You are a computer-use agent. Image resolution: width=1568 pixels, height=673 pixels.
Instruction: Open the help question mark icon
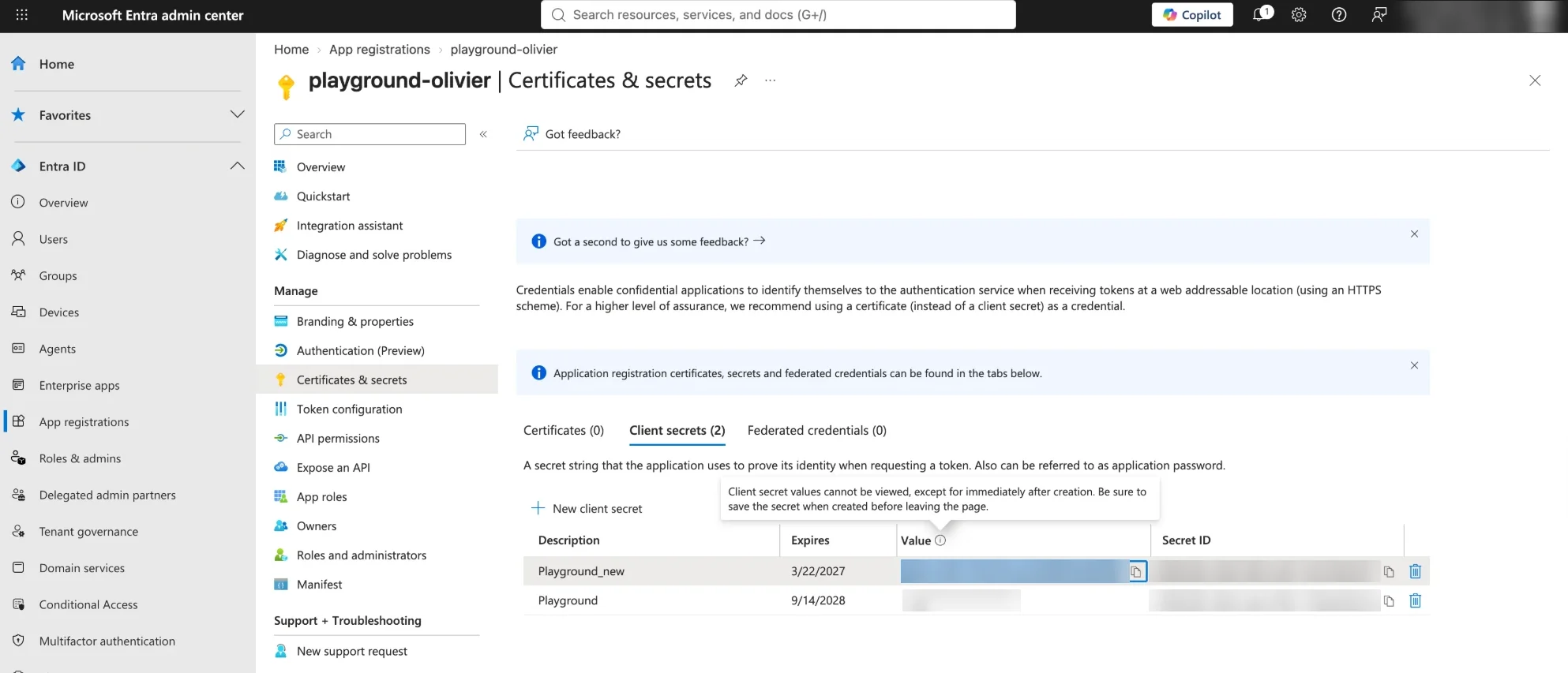1339,15
